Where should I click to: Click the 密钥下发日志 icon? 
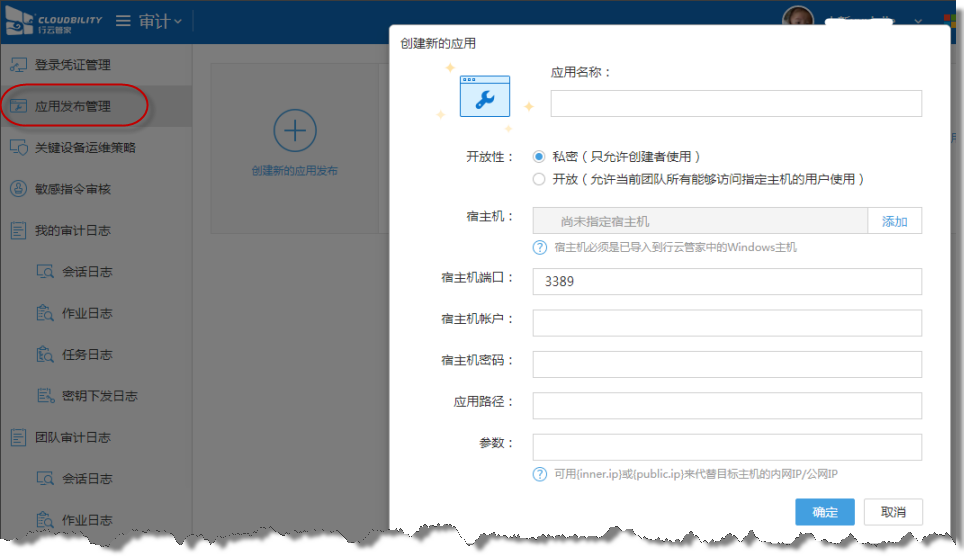45,395
